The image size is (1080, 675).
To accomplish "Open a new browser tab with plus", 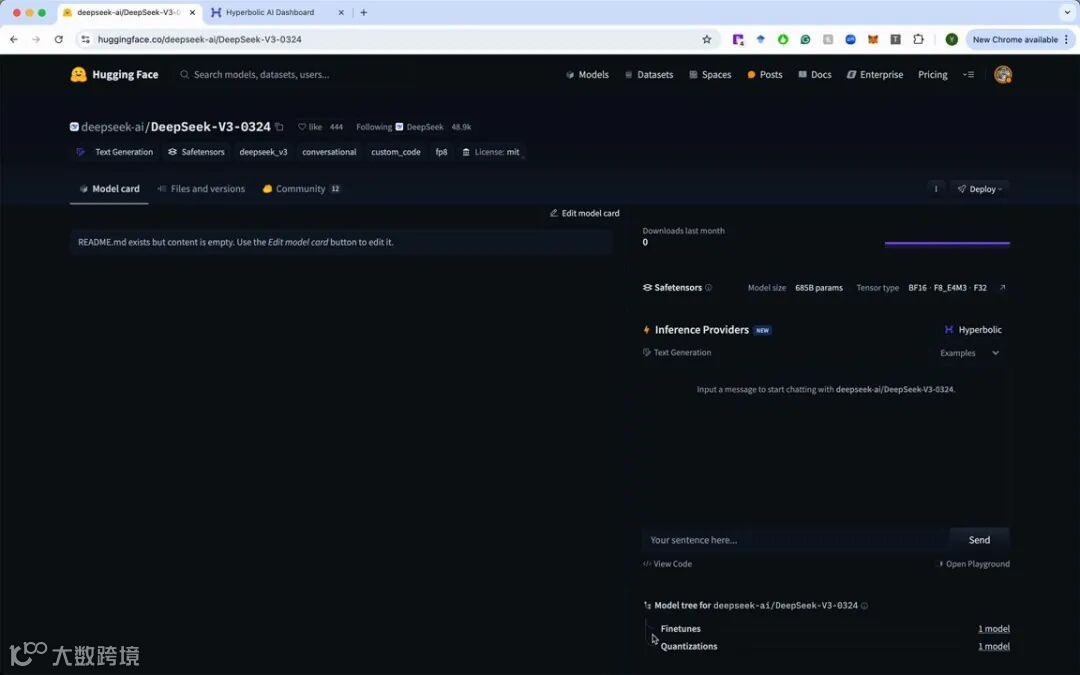I will coord(364,12).
